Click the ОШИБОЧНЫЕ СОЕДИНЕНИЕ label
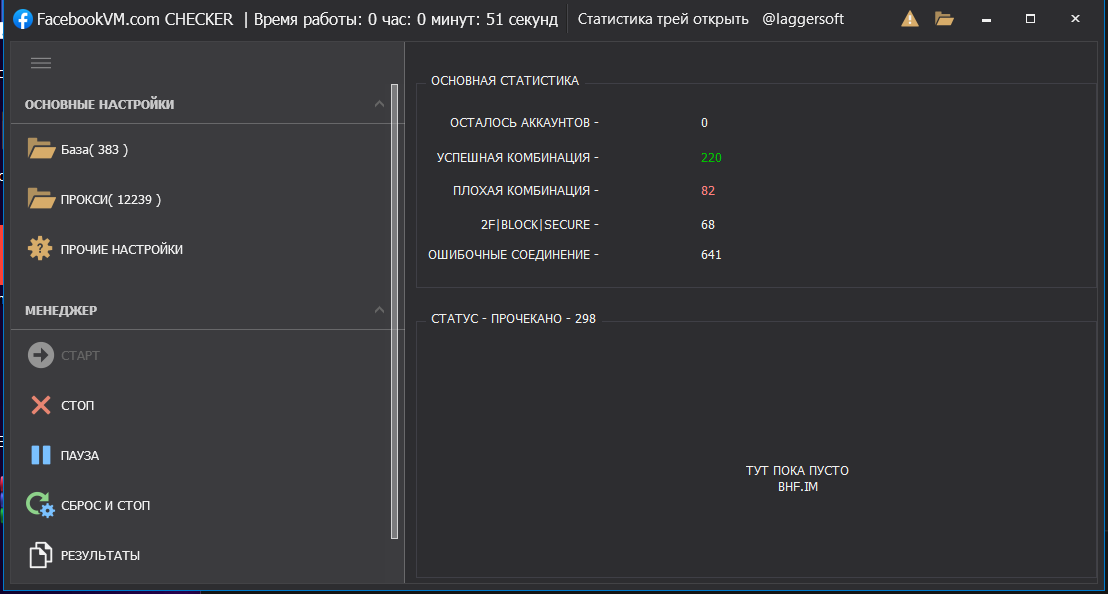Screen dimensions: 1108x594 [x=513, y=255]
